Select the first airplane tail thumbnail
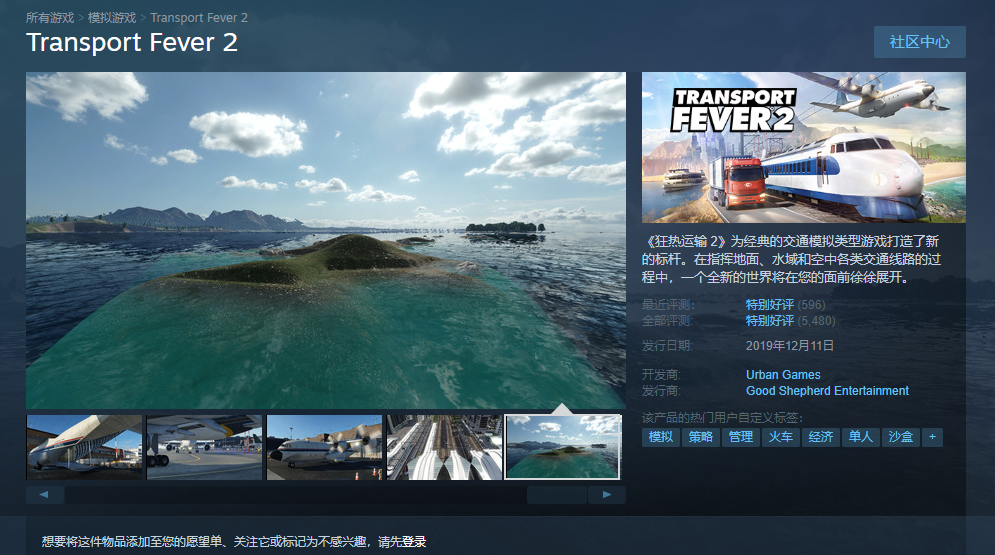The height and width of the screenshot is (555, 995). [84, 447]
